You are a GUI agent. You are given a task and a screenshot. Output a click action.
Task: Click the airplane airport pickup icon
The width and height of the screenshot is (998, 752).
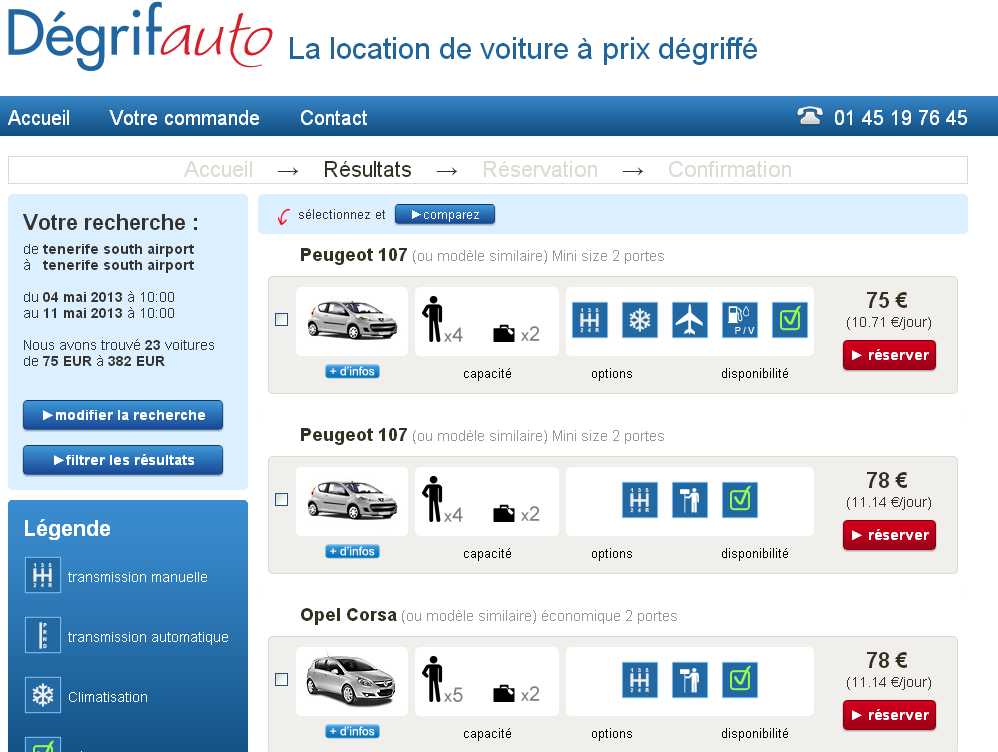tap(690, 320)
